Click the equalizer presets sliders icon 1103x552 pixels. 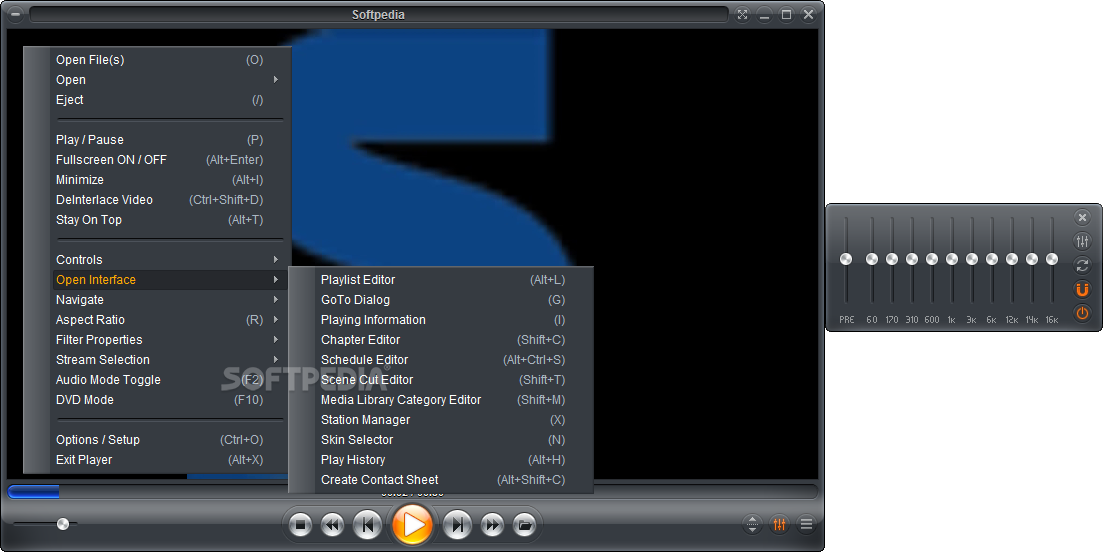pos(1082,241)
